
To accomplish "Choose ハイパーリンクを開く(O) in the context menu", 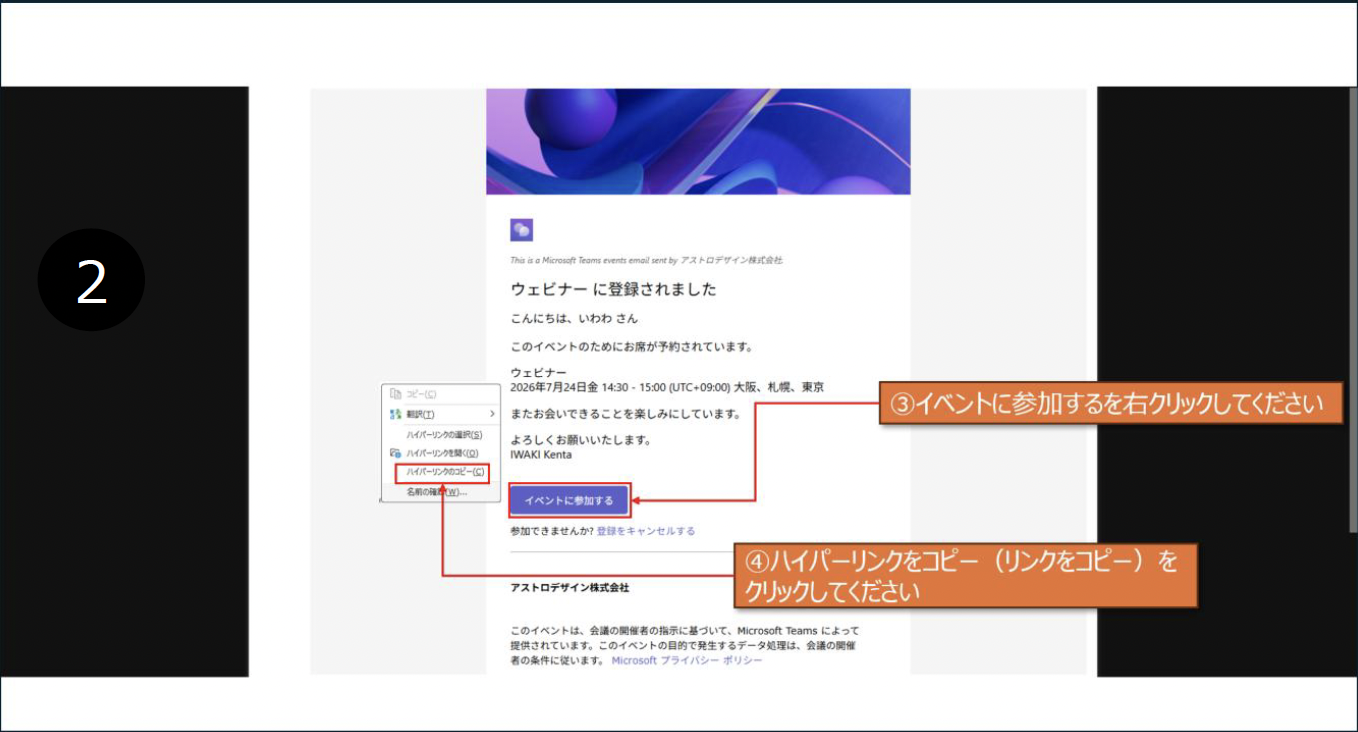I will [440, 453].
